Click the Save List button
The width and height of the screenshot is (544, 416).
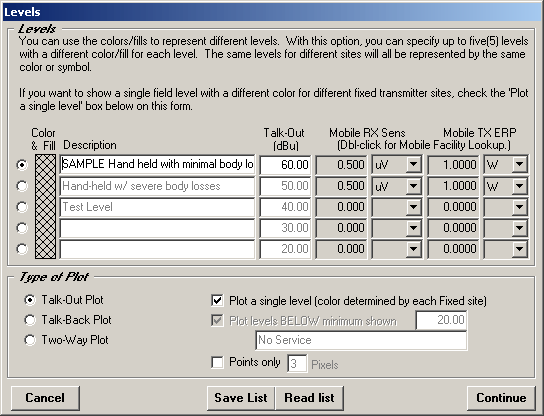[x=241, y=398]
